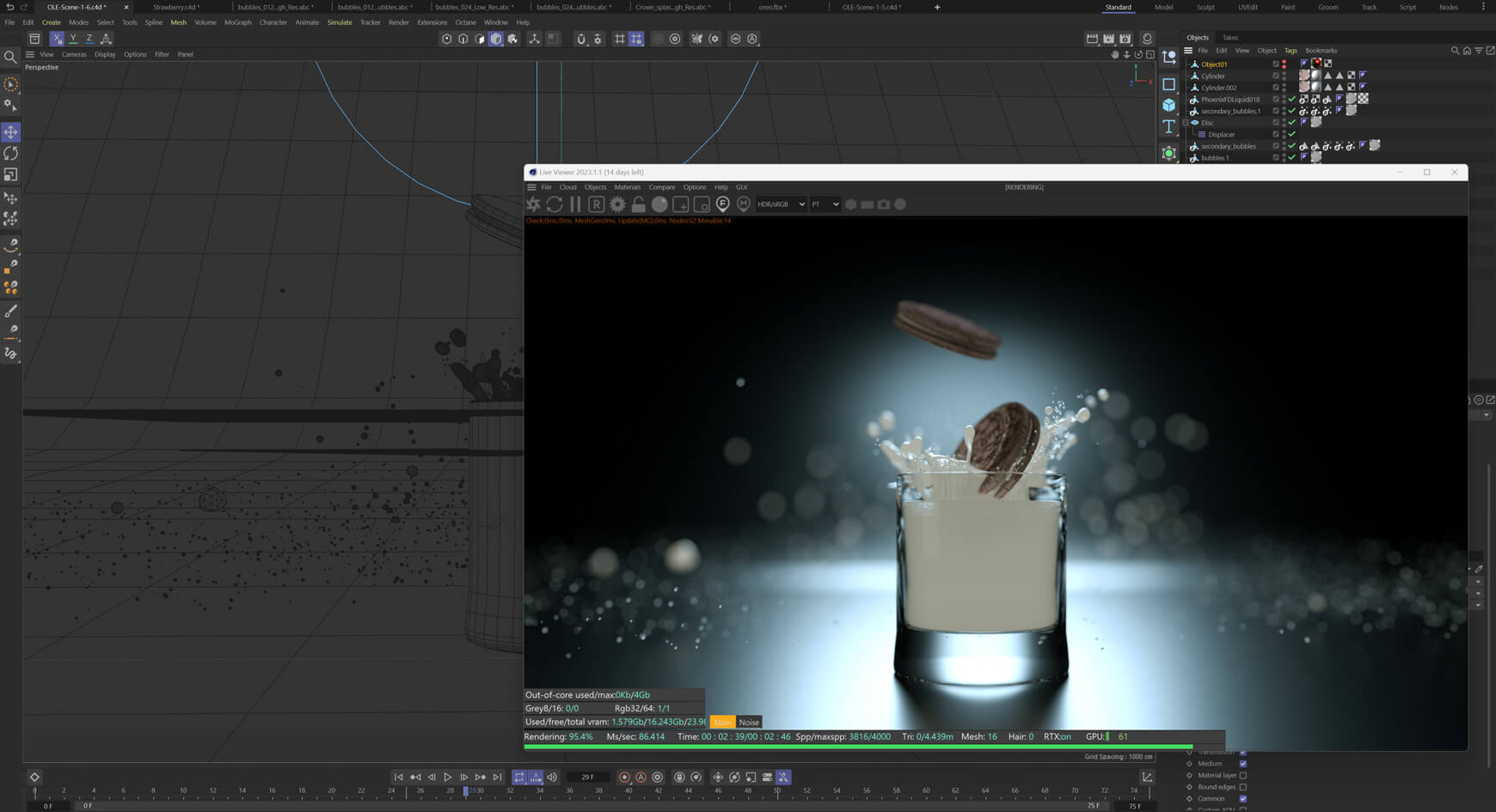1496x812 pixels.
Task: Collapse the Disc object hierarchy
Action: (x=1186, y=123)
